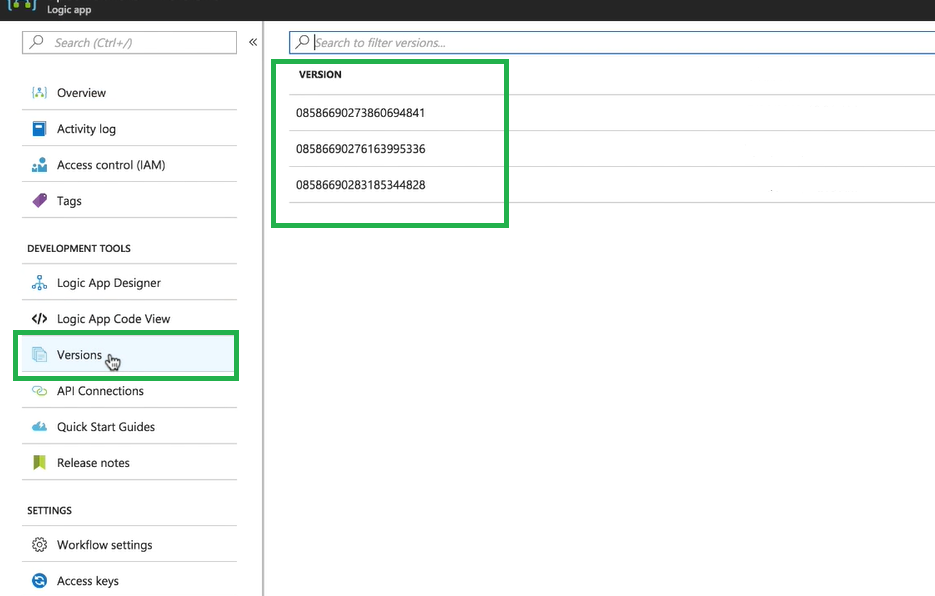Click the API Connections link icon
Viewport: 935px width, 596px height.
(x=40, y=391)
